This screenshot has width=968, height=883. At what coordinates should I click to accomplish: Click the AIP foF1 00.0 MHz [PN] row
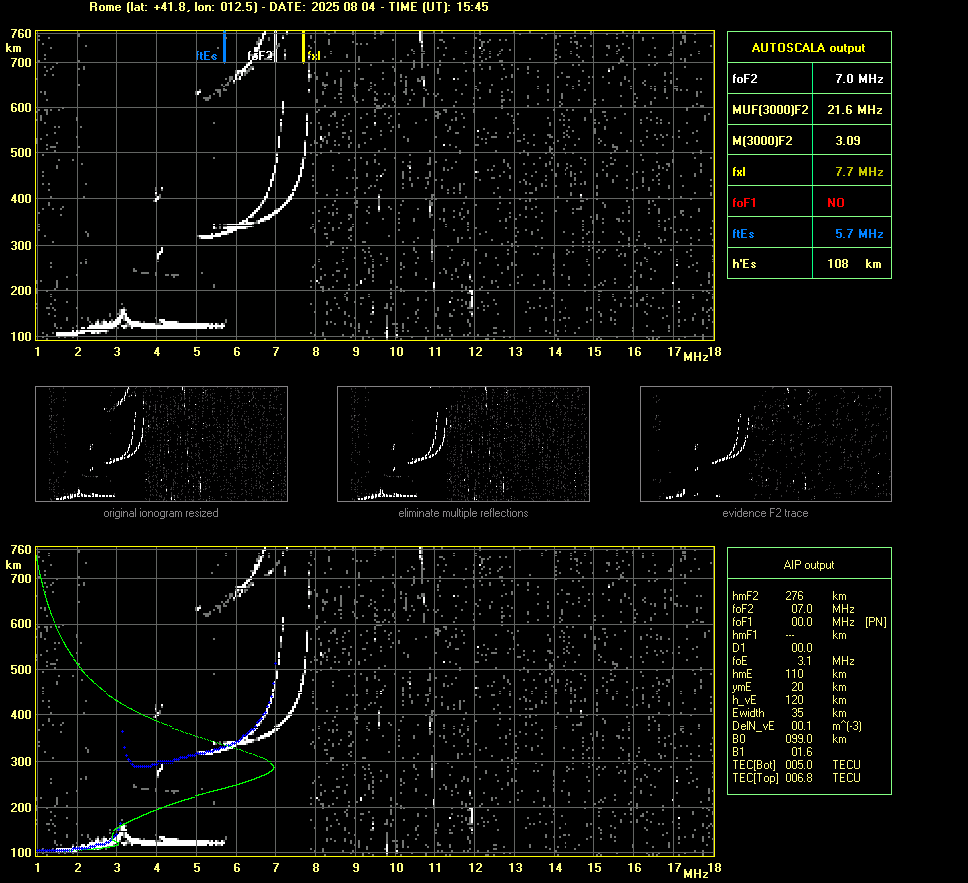pyautogui.click(x=809, y=622)
